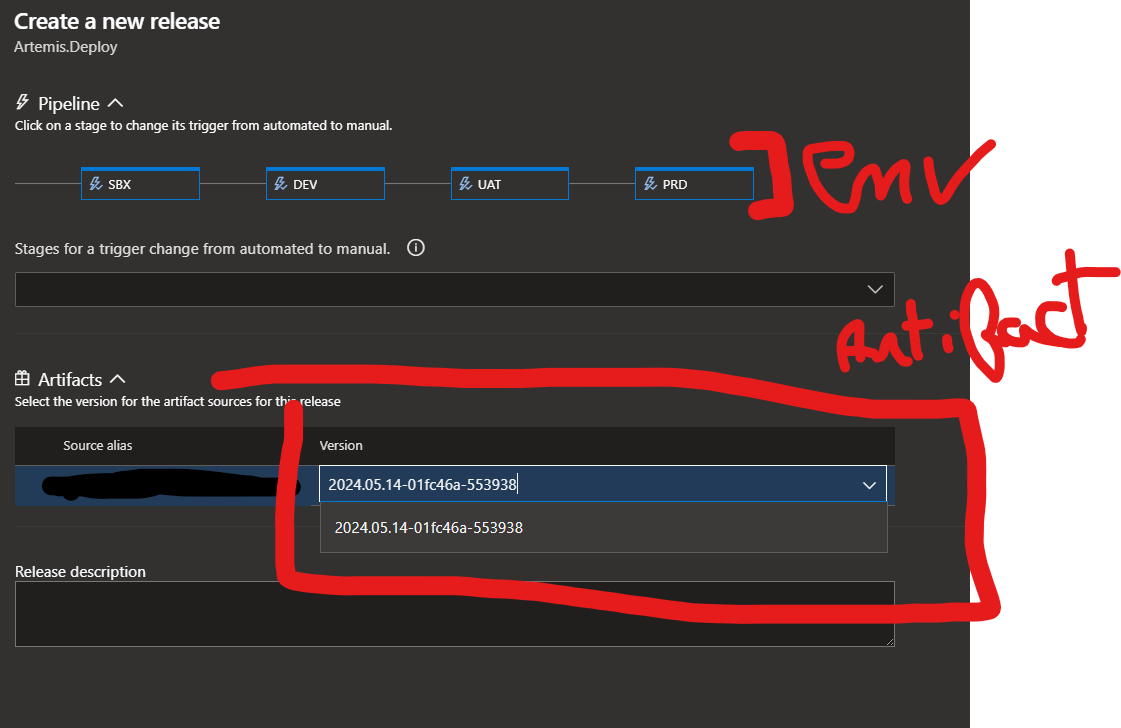This screenshot has height=728, width=1121.
Task: Open the info tooltip icon beside stages label
Action: point(415,248)
